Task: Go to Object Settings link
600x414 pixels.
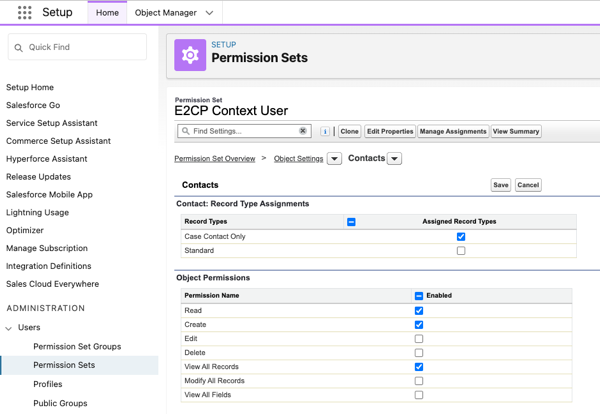Action: (298, 159)
